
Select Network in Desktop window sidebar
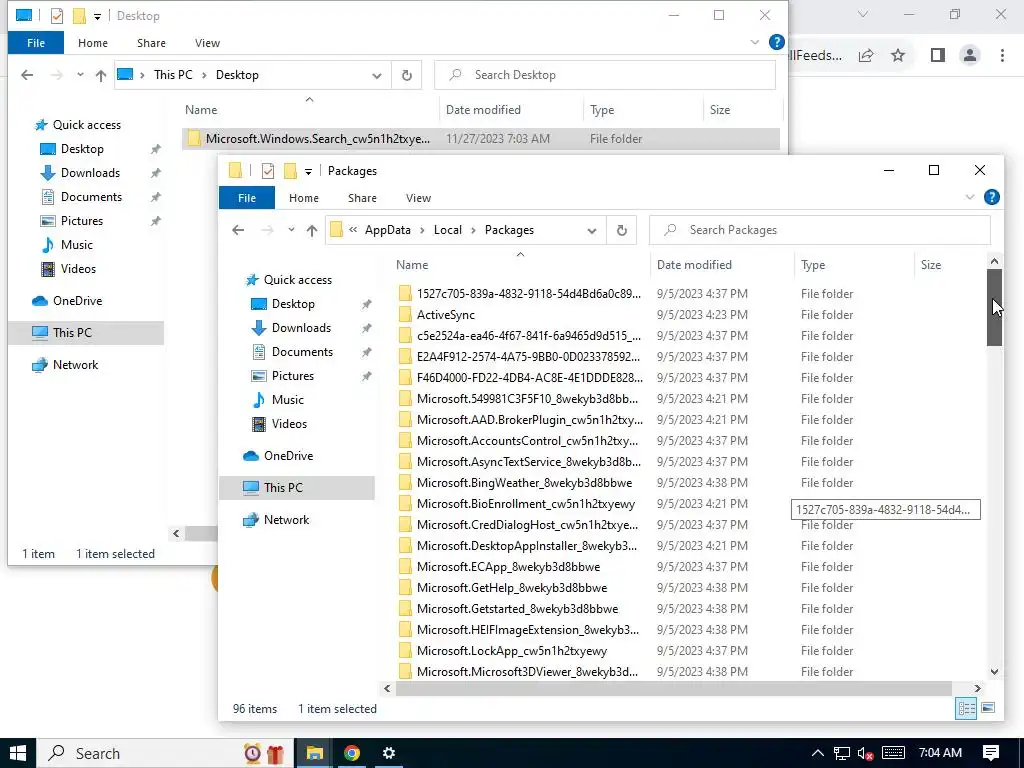(75, 365)
